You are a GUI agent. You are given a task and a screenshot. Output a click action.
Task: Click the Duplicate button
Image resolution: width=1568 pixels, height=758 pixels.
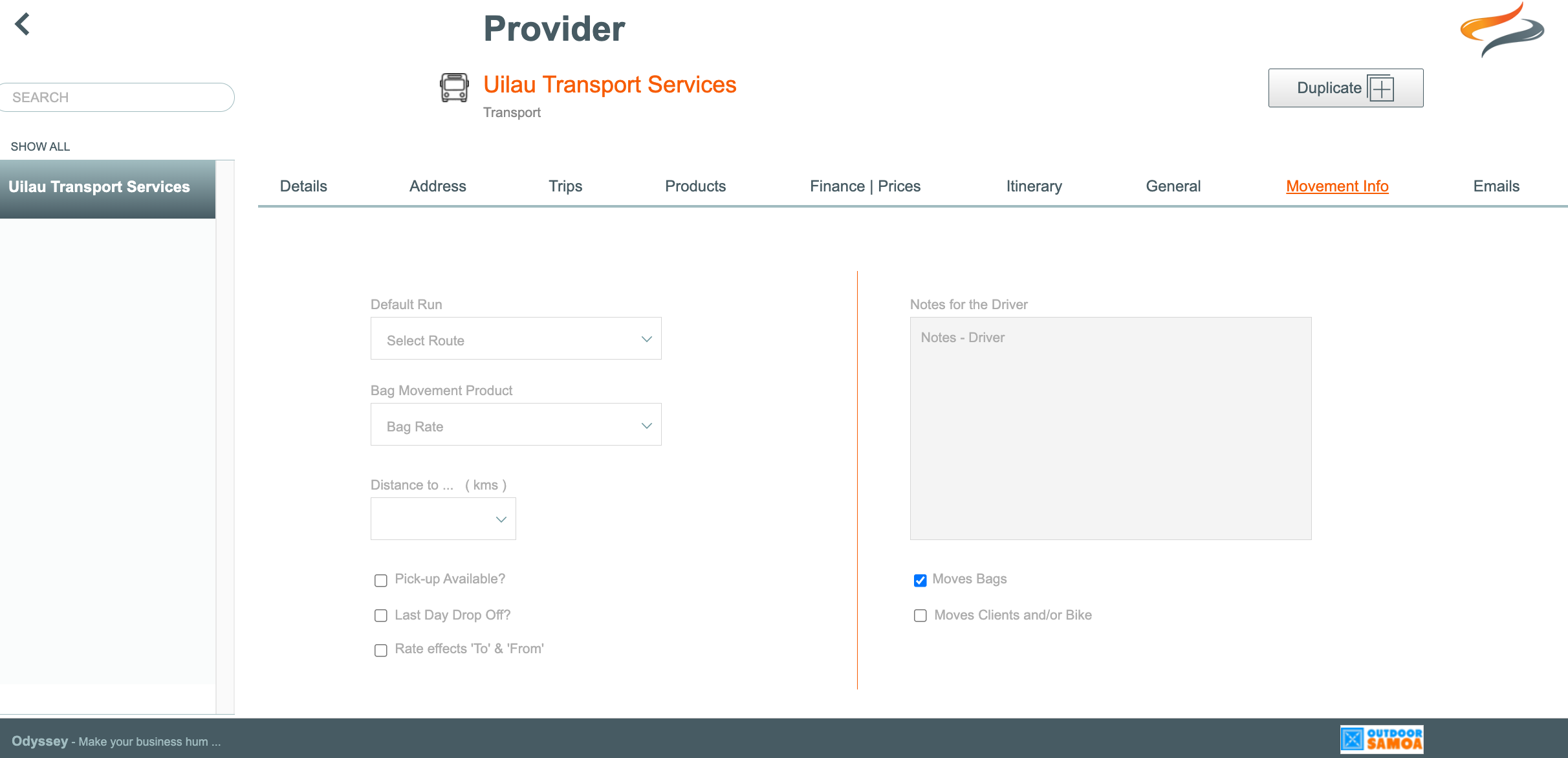coord(1345,88)
